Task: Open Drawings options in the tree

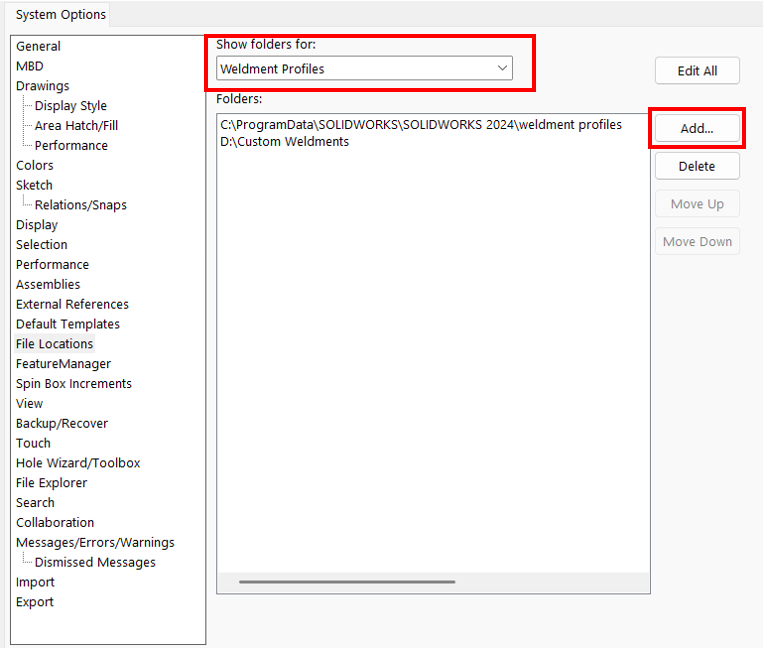Action: click(x=43, y=86)
